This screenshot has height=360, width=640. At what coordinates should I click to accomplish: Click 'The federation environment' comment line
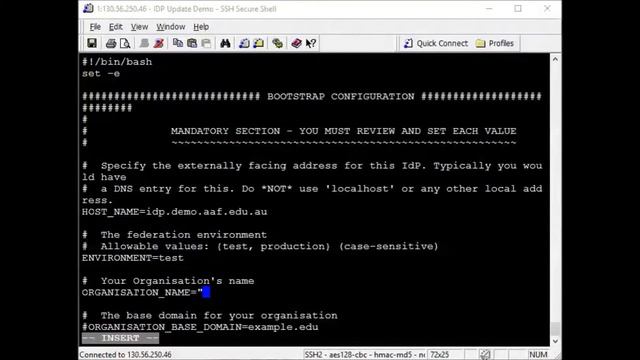174,235
